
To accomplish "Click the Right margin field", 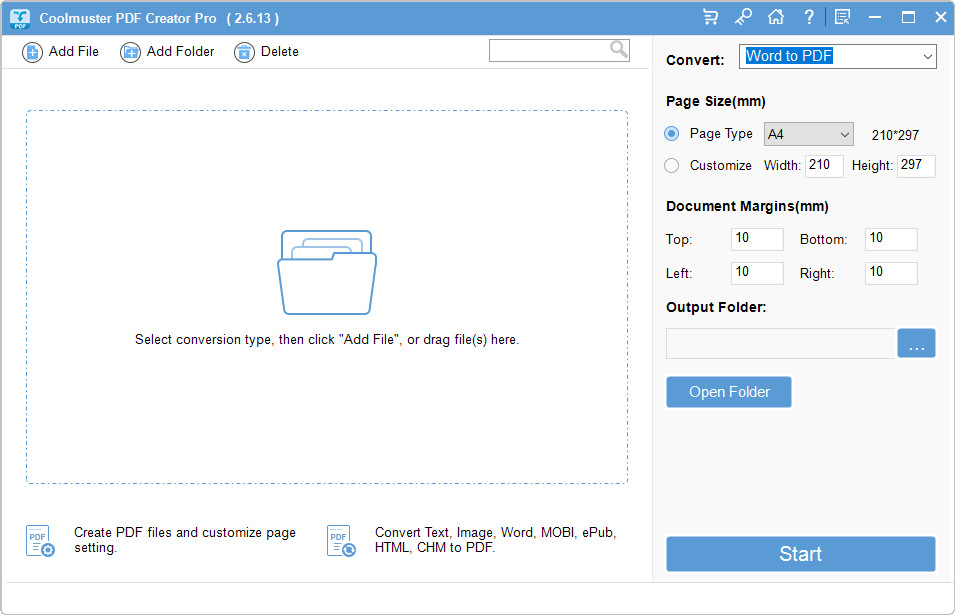I will point(891,273).
